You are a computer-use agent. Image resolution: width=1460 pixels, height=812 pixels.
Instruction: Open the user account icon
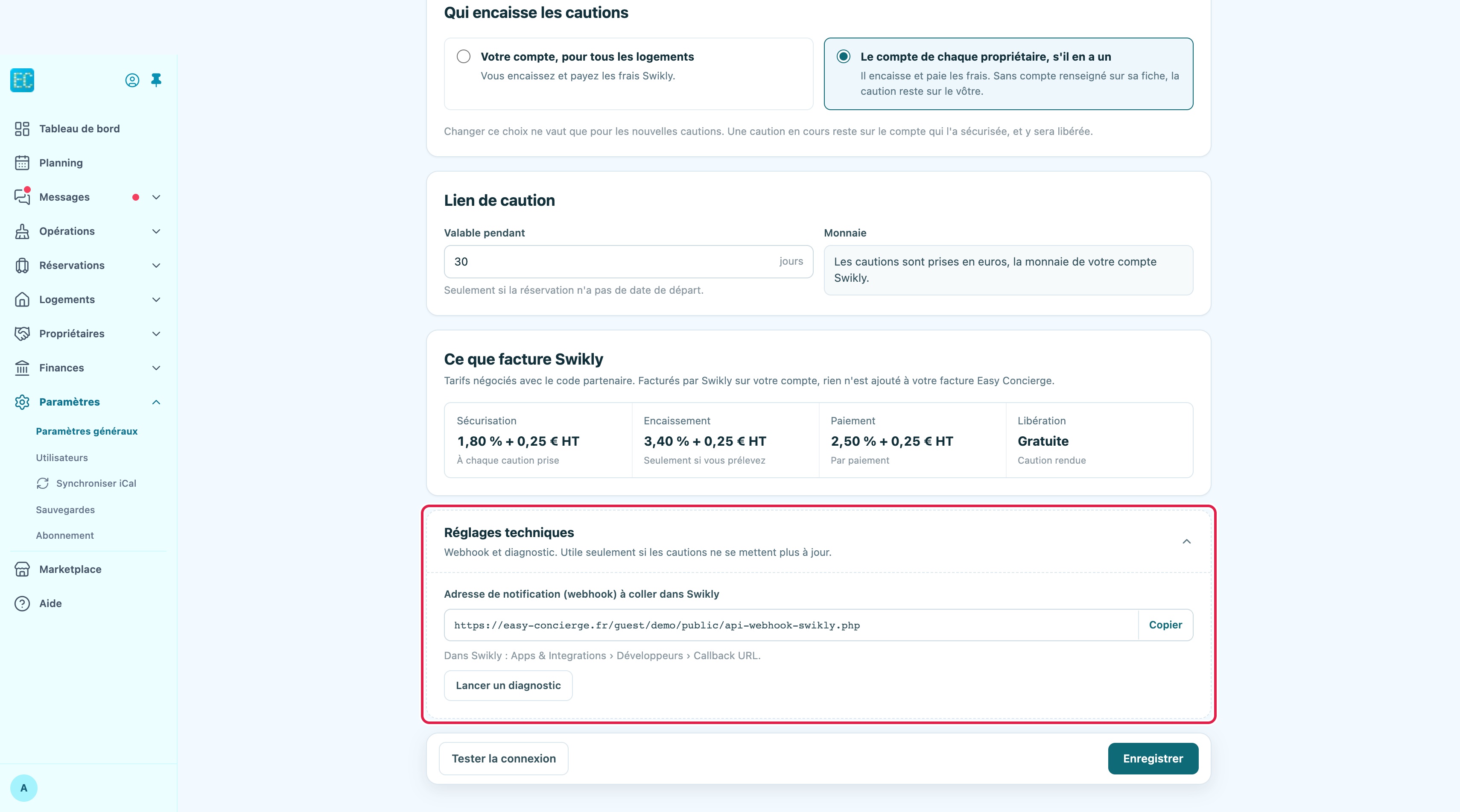click(x=132, y=80)
